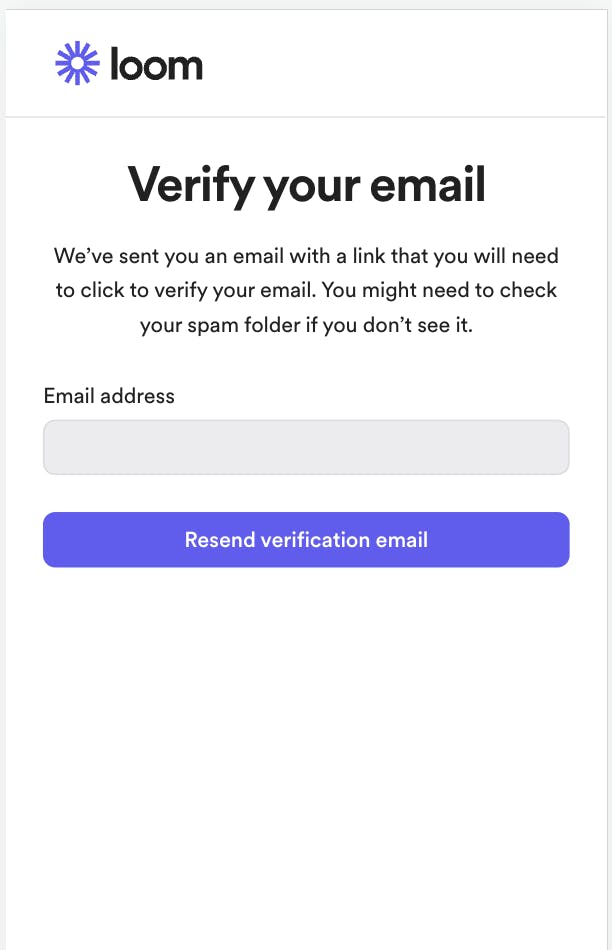This screenshot has height=950, width=612.
Task: Click the Resend verification email button
Action: click(306, 540)
